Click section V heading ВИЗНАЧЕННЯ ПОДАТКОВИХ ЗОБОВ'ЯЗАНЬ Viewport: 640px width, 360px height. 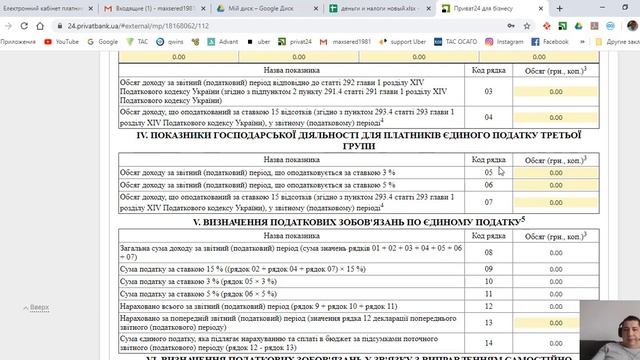359,222
